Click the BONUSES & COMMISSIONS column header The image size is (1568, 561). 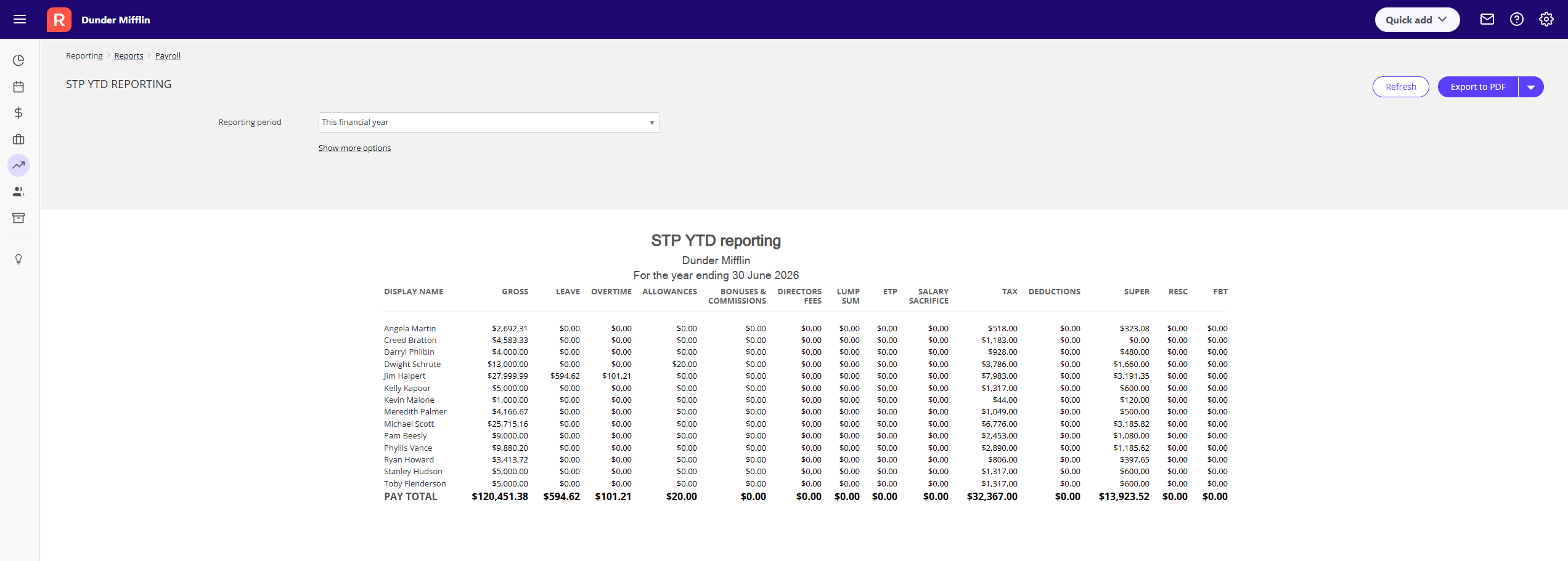[737, 296]
